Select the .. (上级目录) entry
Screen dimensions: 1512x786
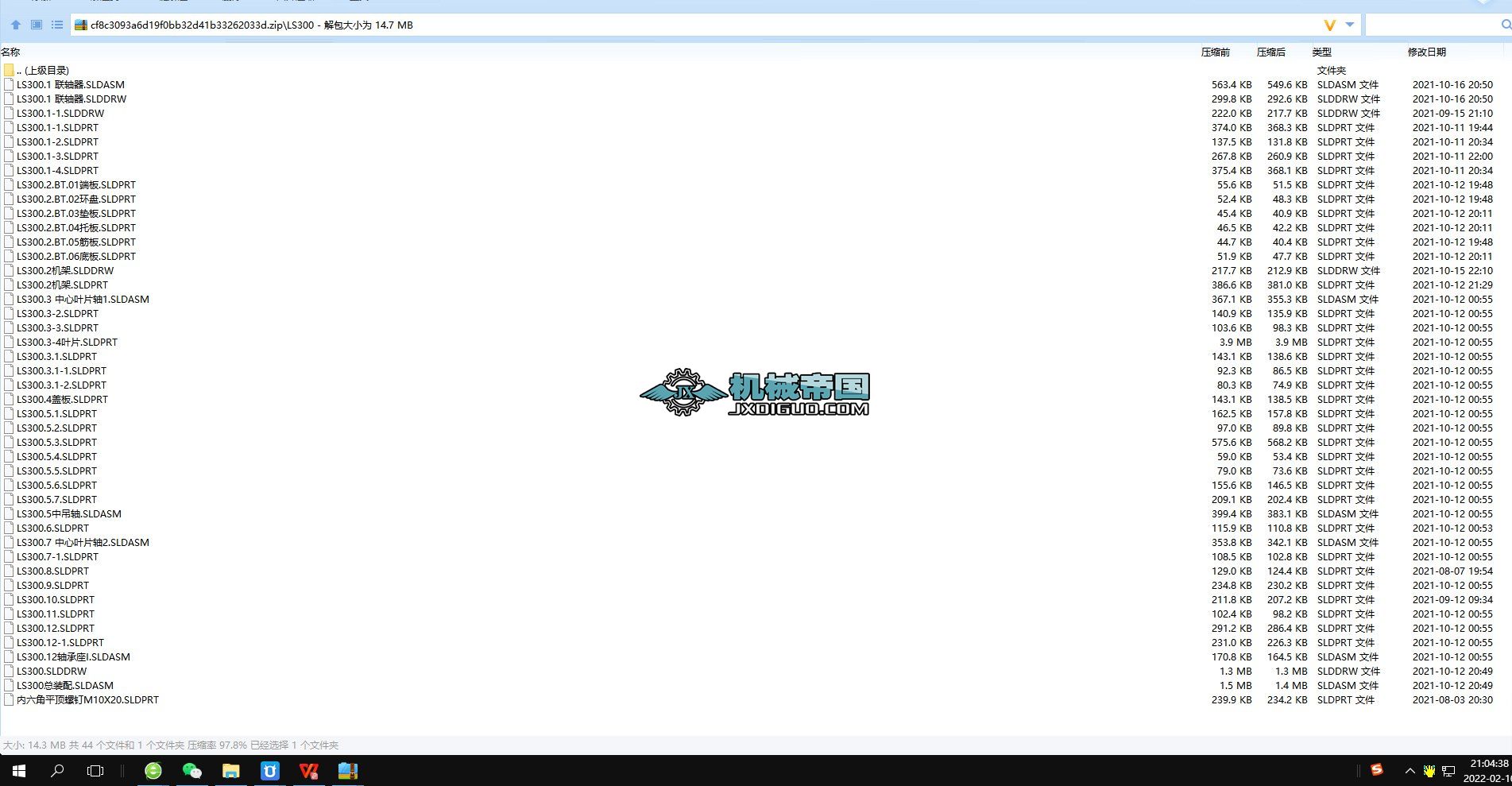pyautogui.click(x=43, y=70)
